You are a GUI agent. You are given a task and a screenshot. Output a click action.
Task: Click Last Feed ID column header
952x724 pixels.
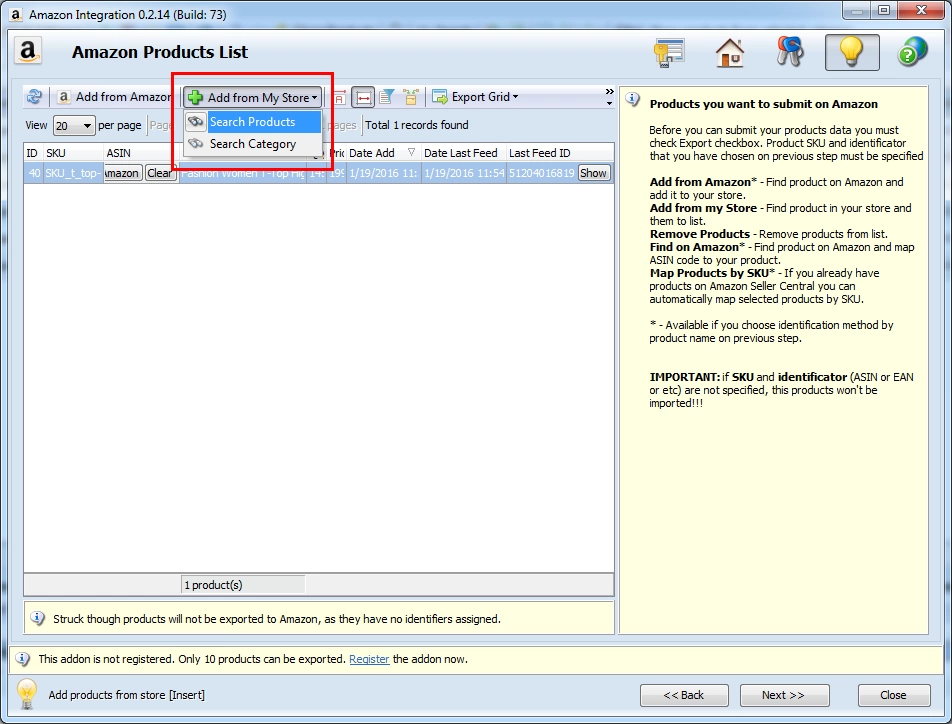(560, 153)
